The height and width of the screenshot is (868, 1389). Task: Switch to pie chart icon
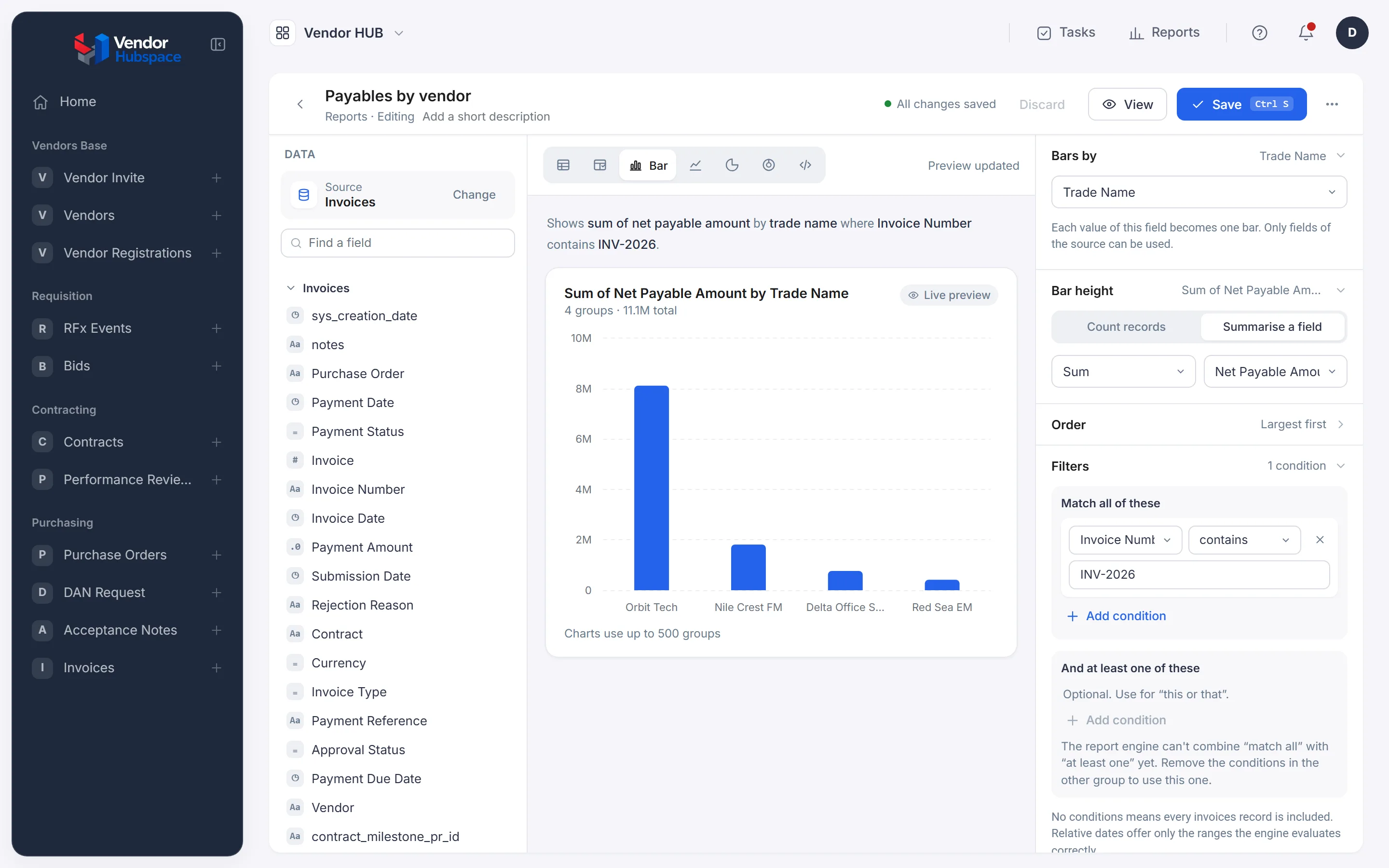732,165
